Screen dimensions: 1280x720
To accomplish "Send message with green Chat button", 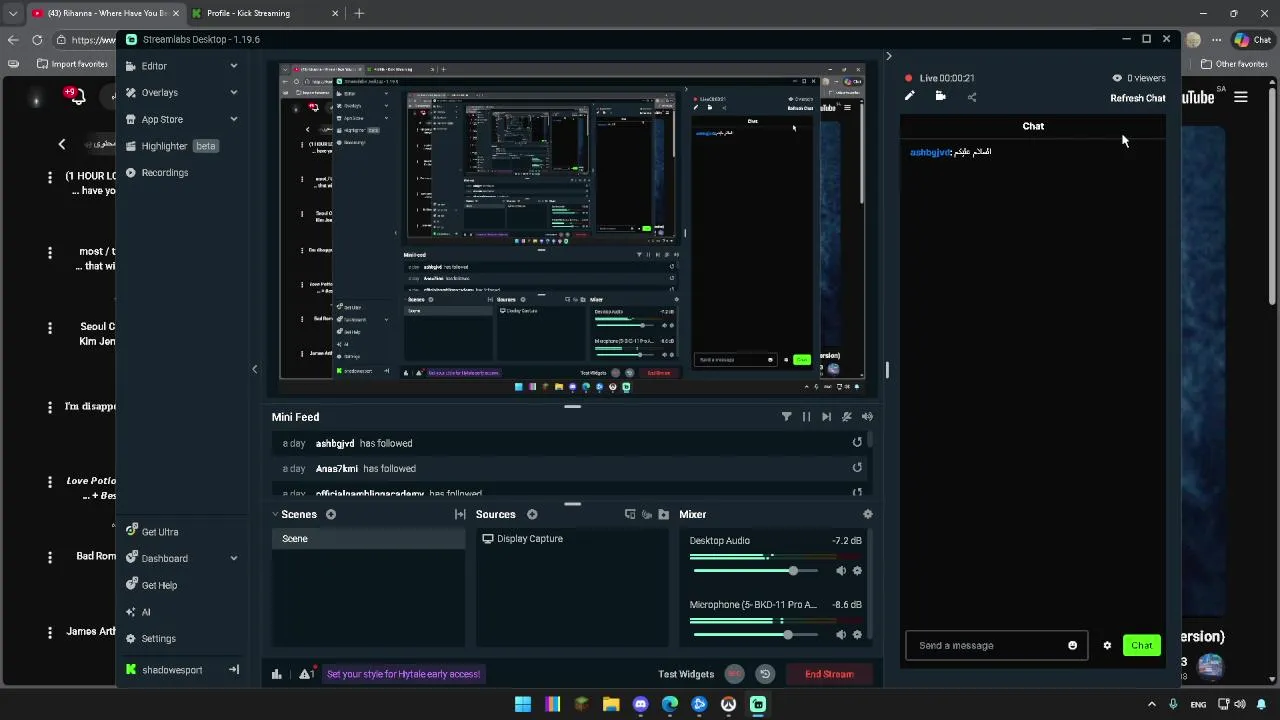I will (1142, 645).
